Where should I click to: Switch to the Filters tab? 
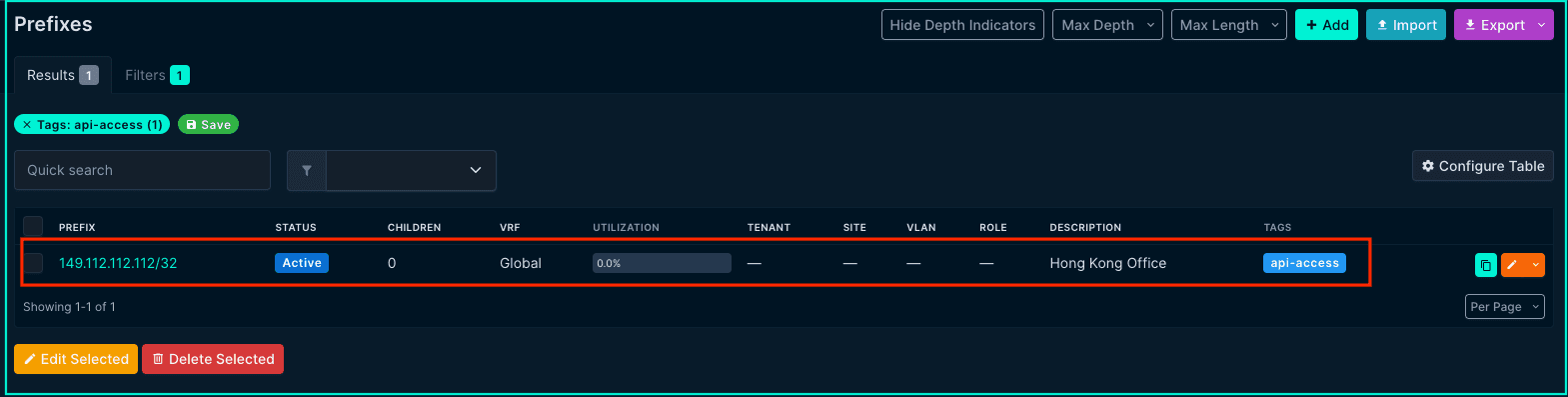[157, 75]
